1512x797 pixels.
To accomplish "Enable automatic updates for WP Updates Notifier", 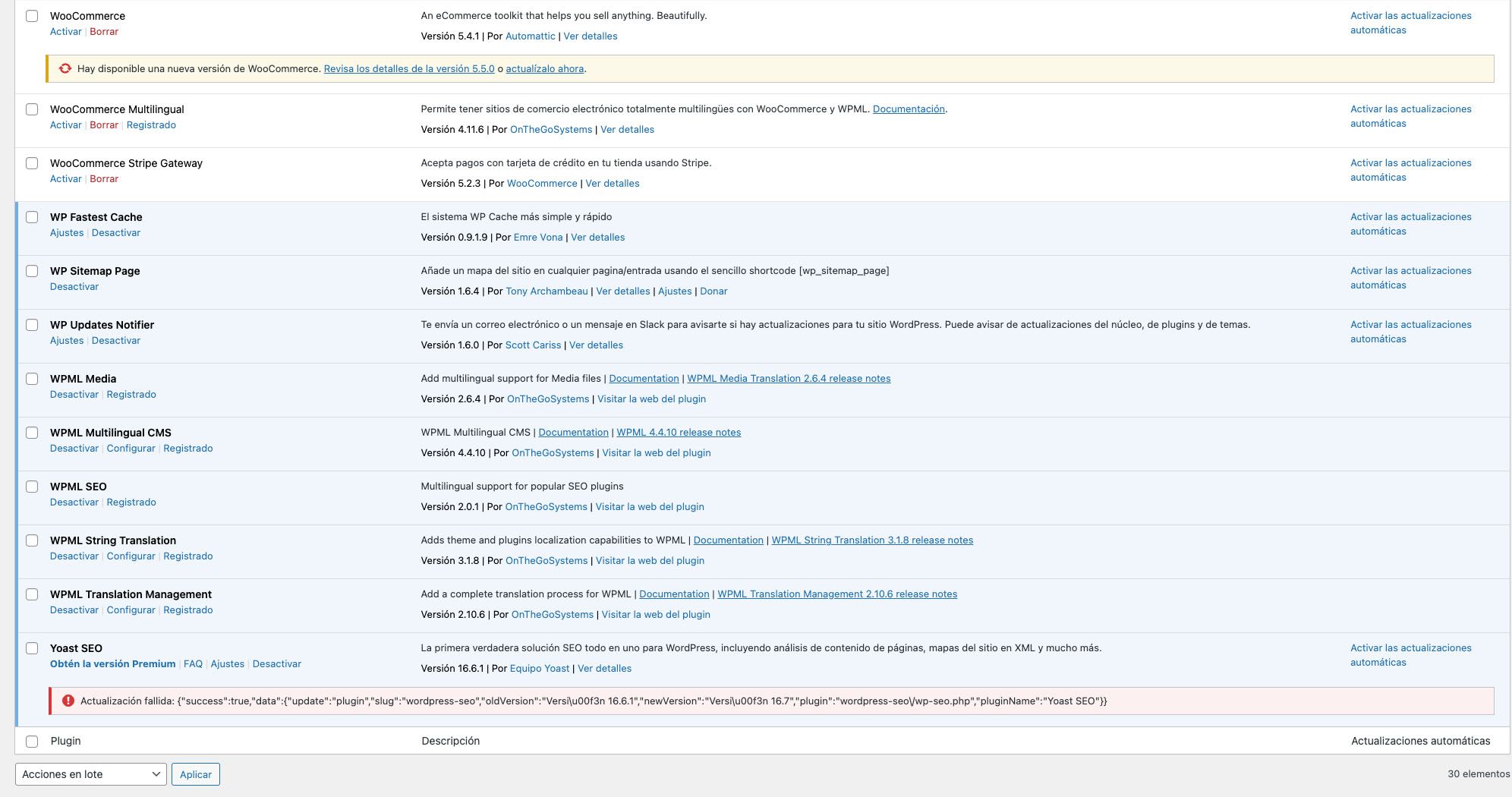I will coord(1410,332).
